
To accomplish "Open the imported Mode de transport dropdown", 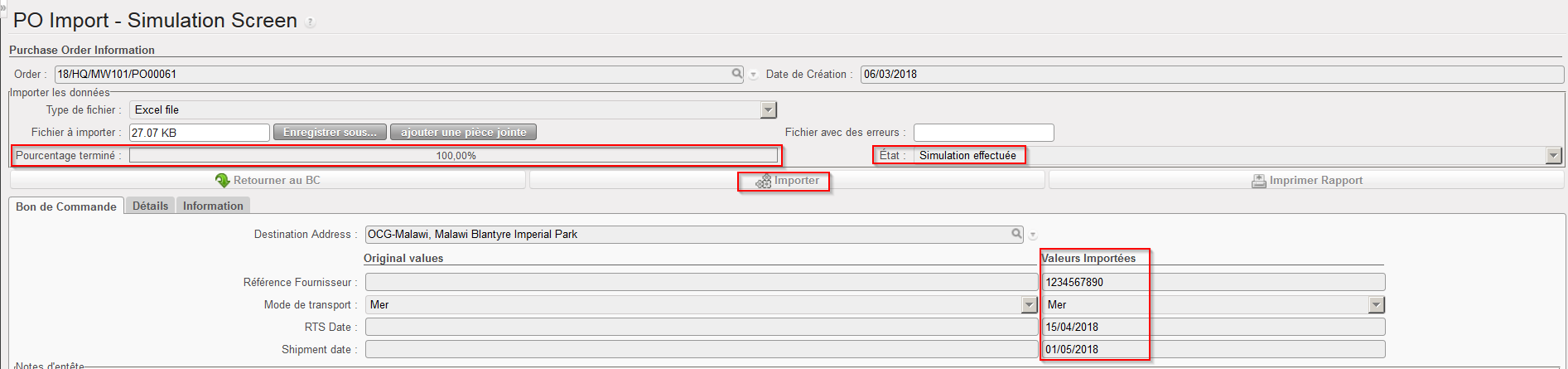I will pos(1377,305).
